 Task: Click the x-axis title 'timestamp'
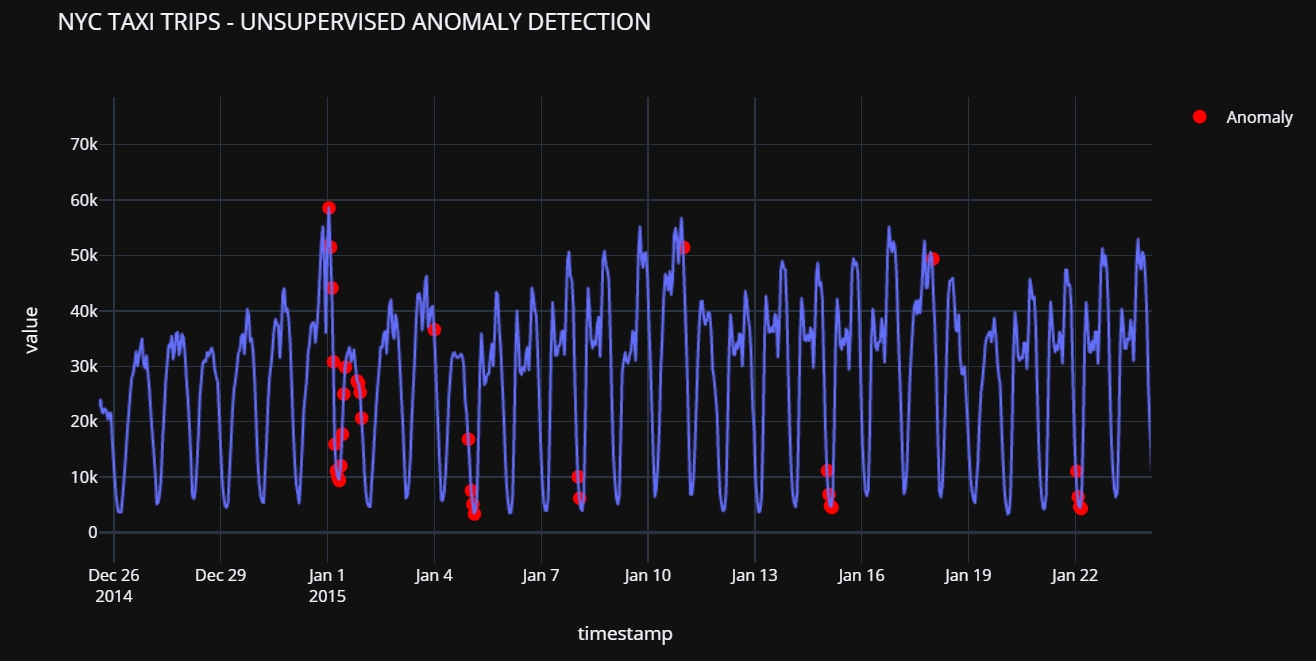pos(625,634)
